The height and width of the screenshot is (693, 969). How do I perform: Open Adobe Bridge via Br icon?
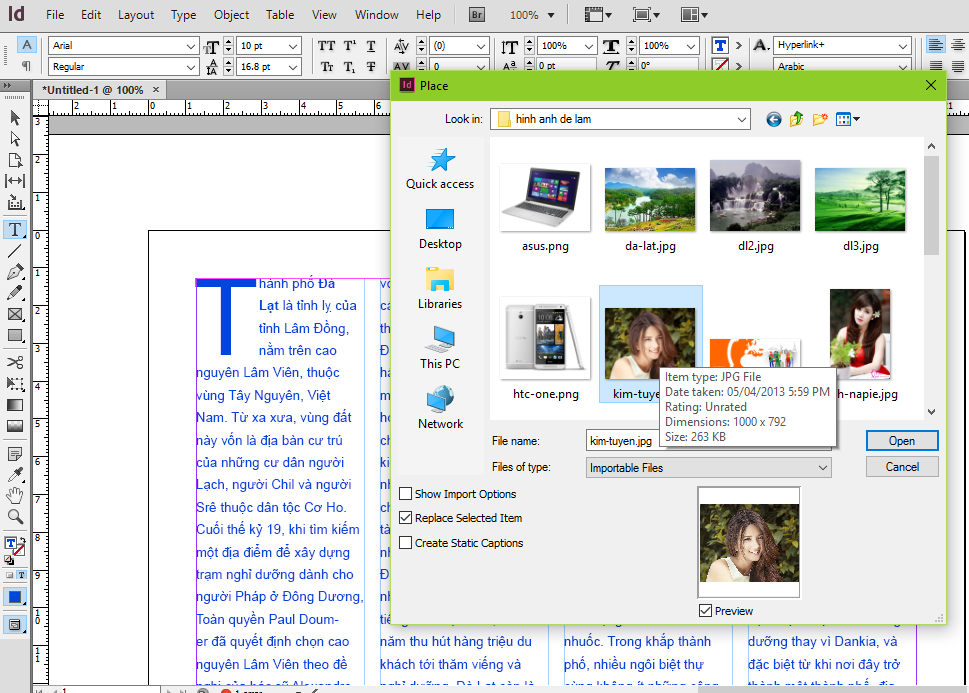pos(476,14)
